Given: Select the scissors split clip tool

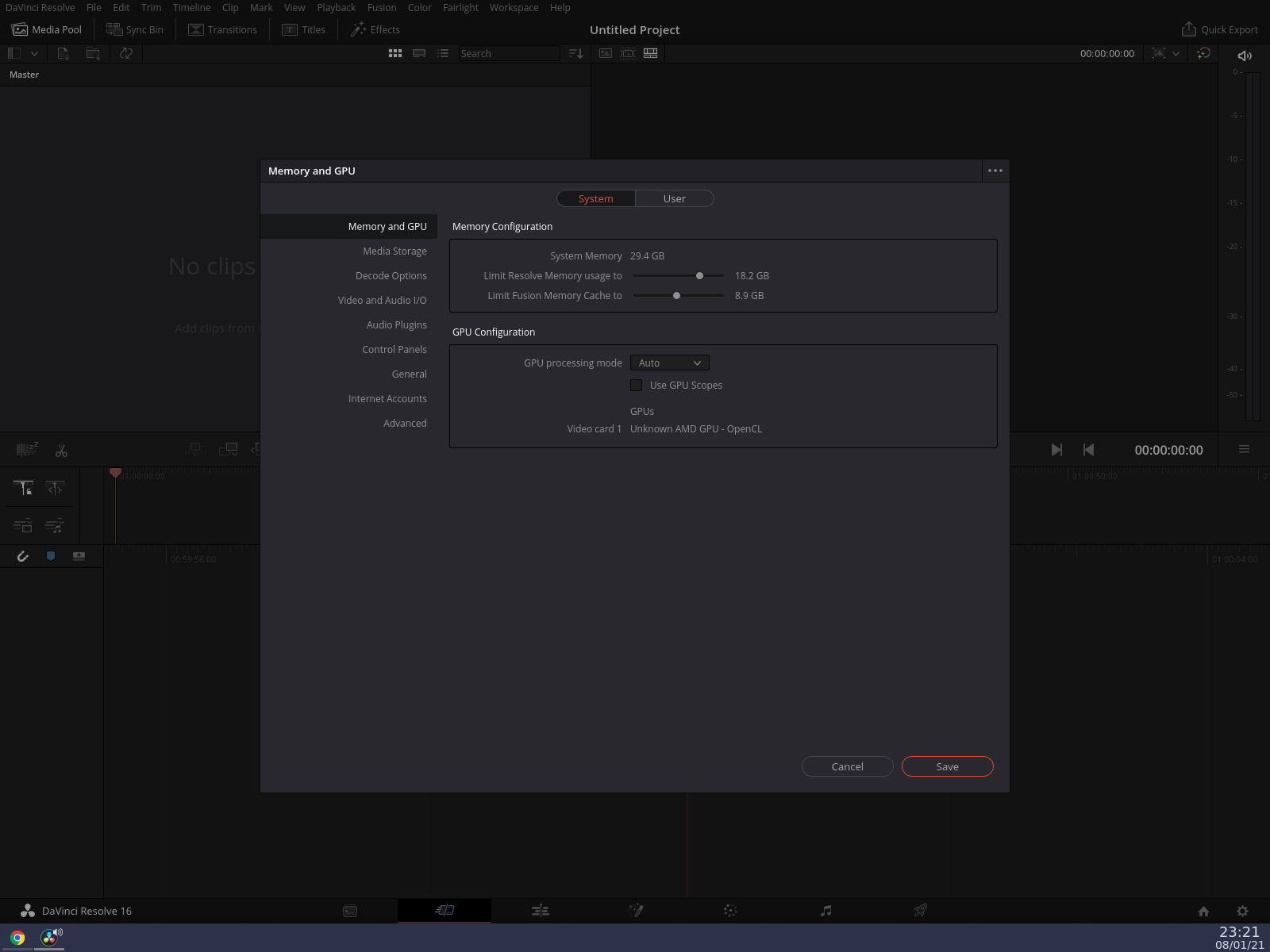Looking at the screenshot, I should 61,451.
